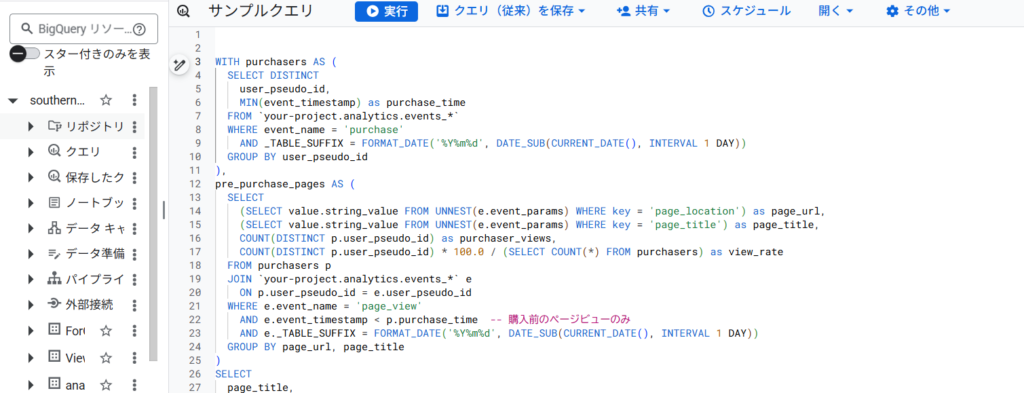
Task: Click the 保存したク saved query icon
Action: click(x=55, y=177)
